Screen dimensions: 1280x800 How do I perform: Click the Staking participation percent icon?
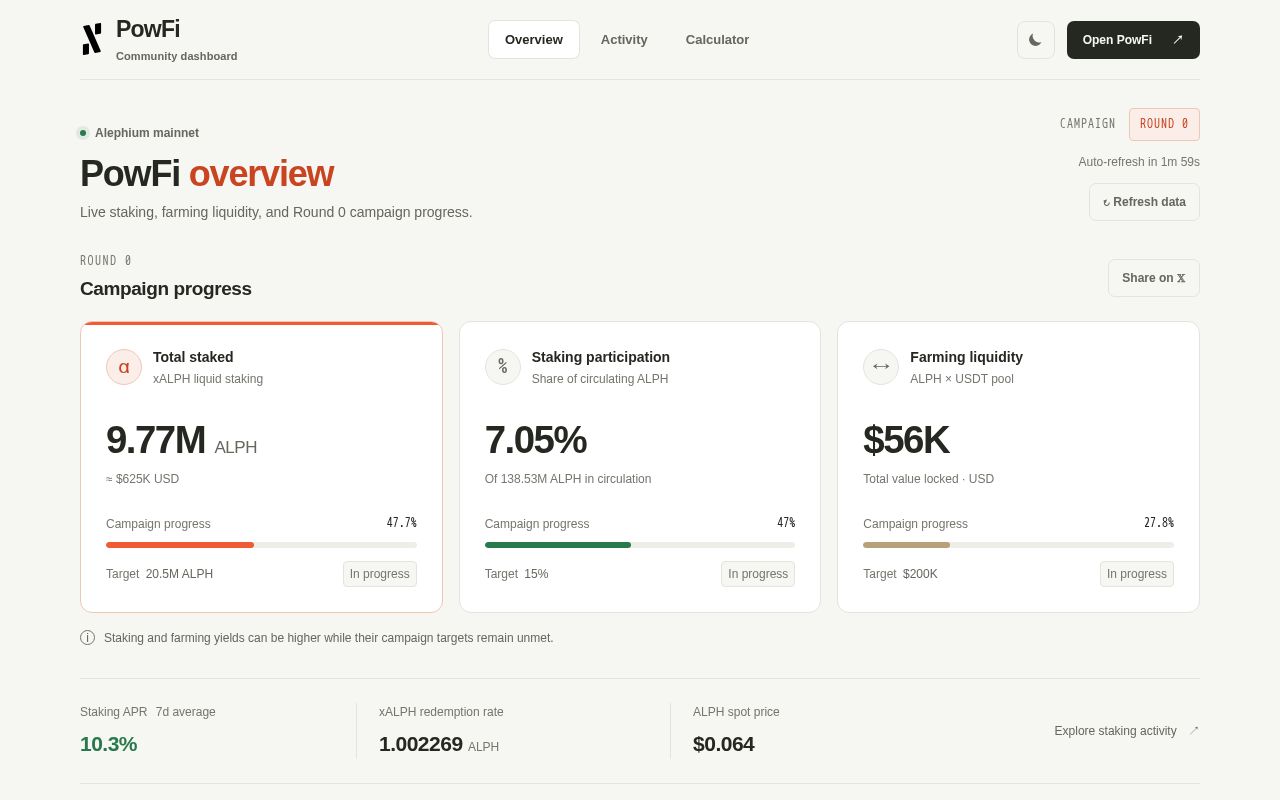(503, 367)
